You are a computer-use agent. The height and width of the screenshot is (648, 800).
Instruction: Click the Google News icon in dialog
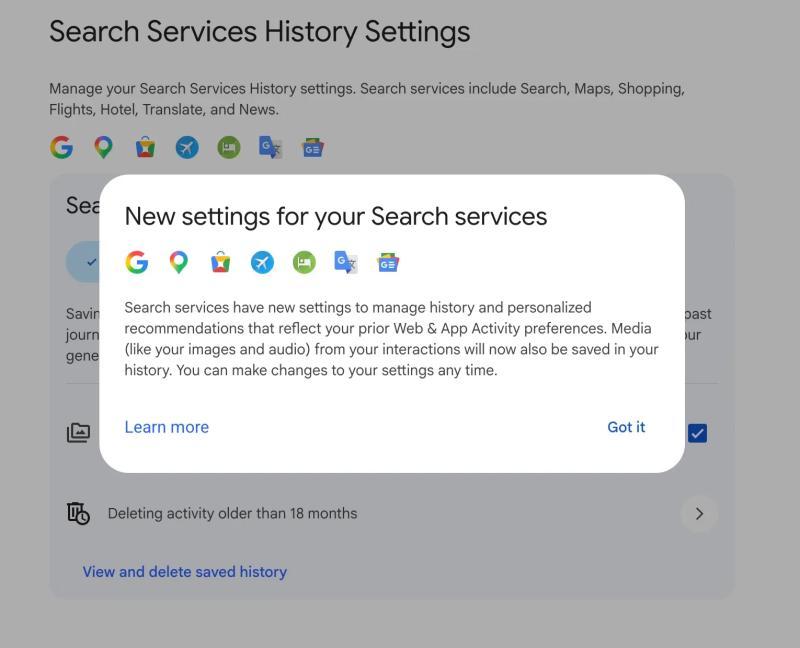pyautogui.click(x=388, y=263)
